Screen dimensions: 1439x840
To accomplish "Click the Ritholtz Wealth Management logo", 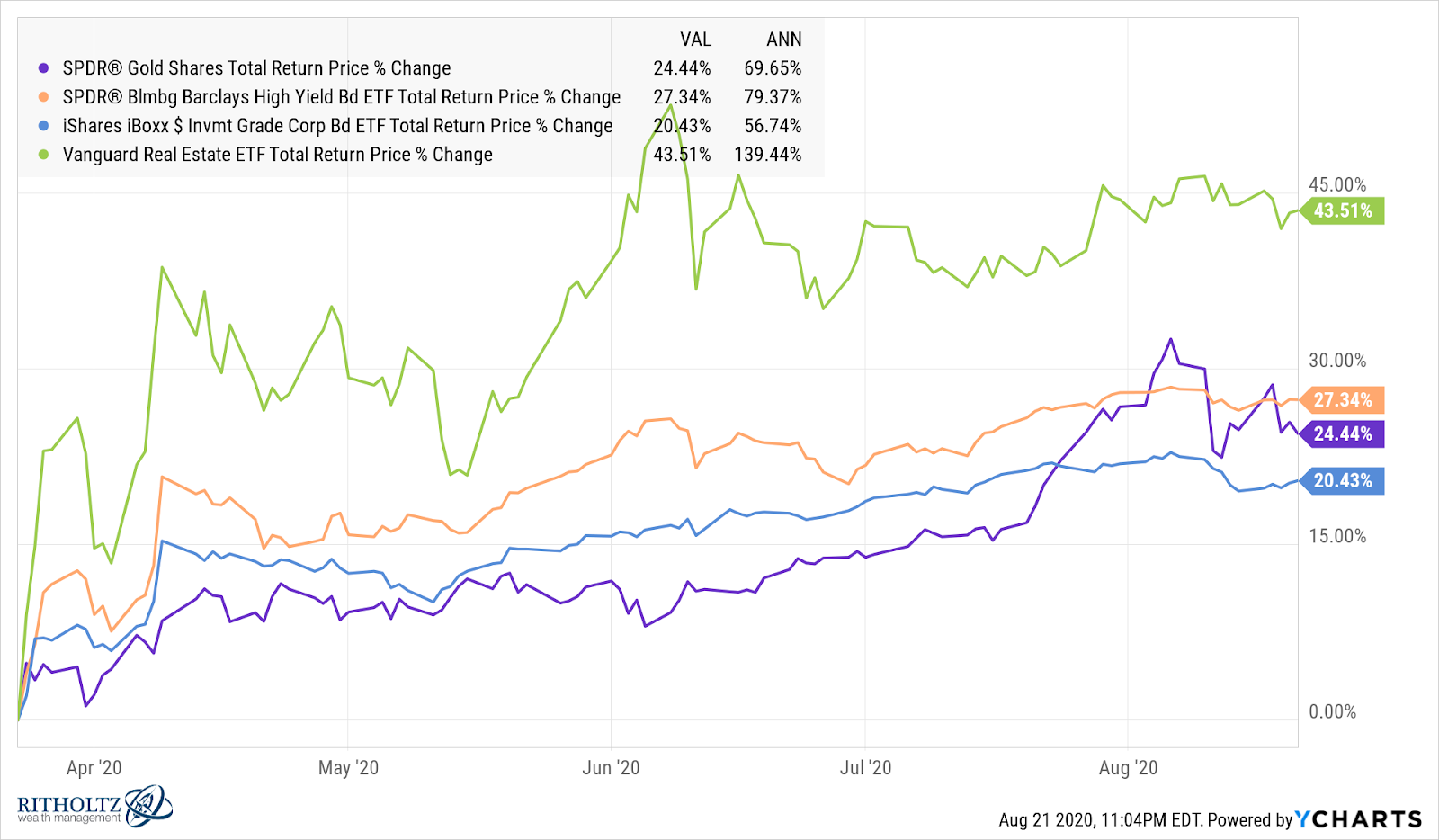I will click(94, 806).
